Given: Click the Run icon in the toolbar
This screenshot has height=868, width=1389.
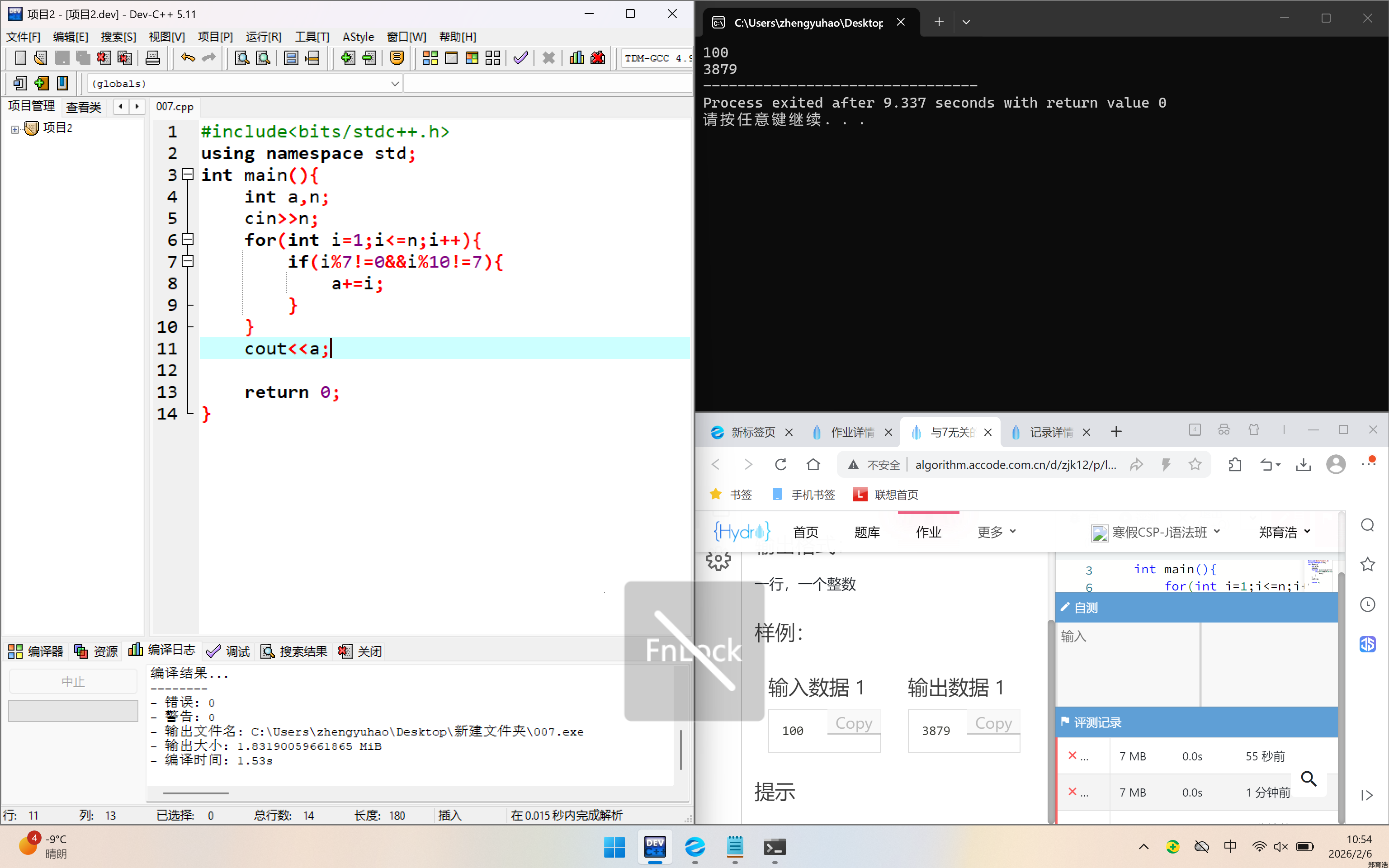Looking at the screenshot, I should click(451, 58).
